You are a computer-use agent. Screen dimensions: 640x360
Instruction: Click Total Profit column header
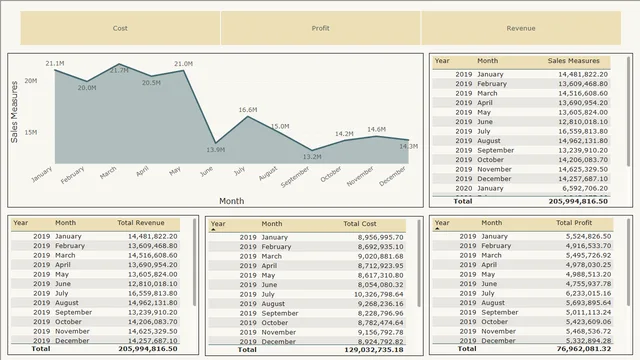click(574, 223)
